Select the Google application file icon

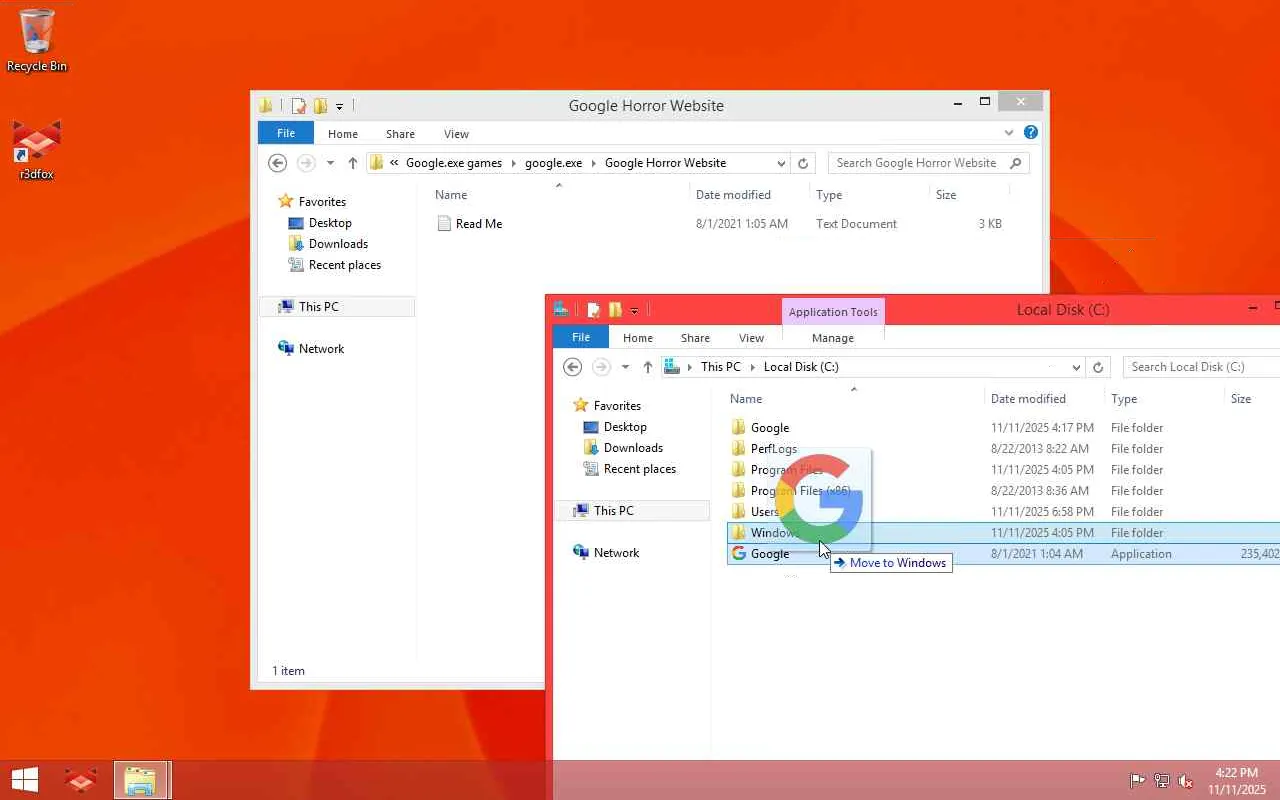click(739, 554)
